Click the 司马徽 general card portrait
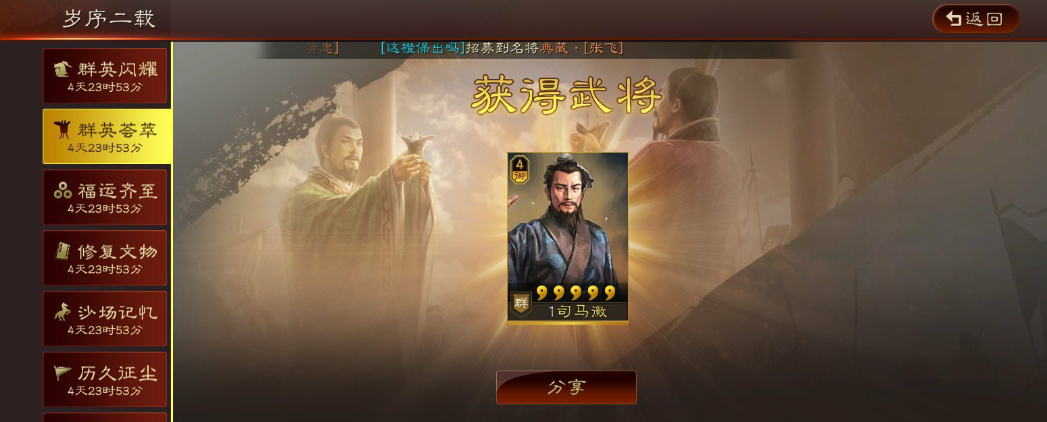 (x=568, y=238)
